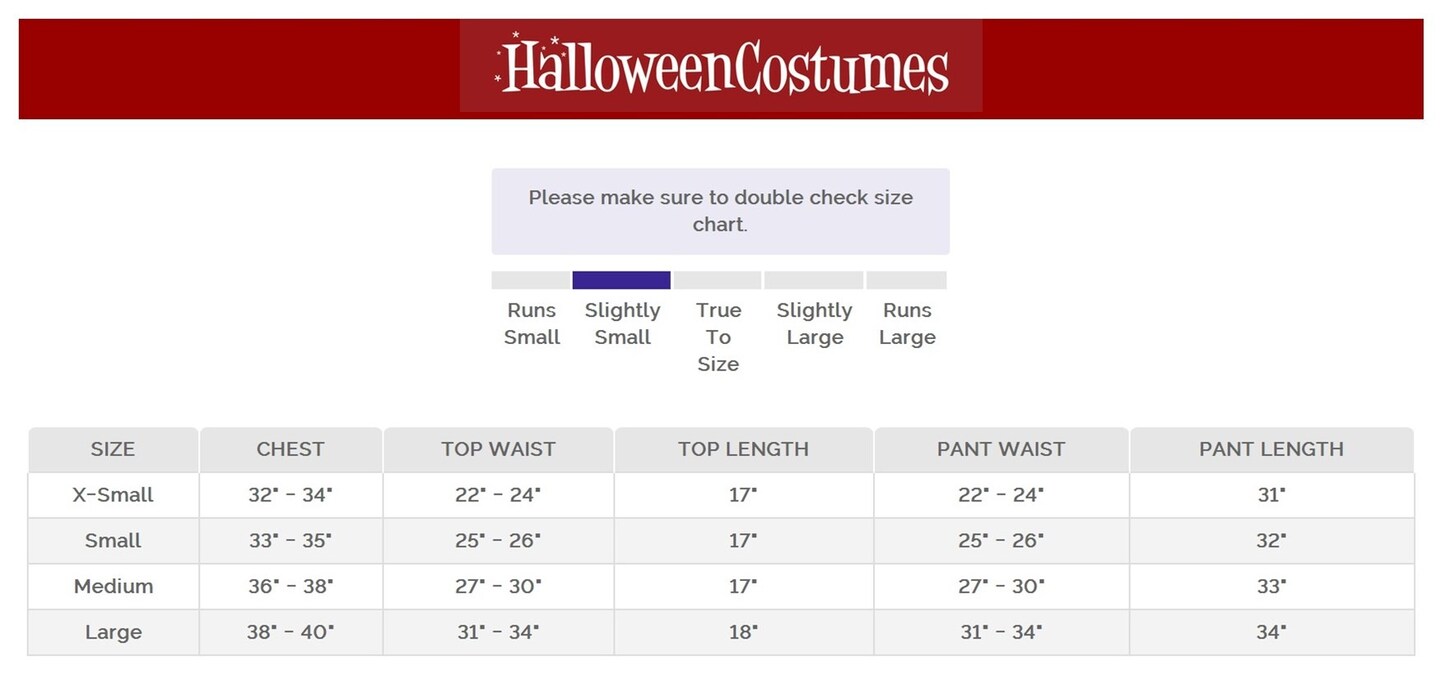Viewport: 1440px width, 683px height.
Task: Click the HalloweenCostumes logo
Action: pyautogui.click(x=721, y=66)
